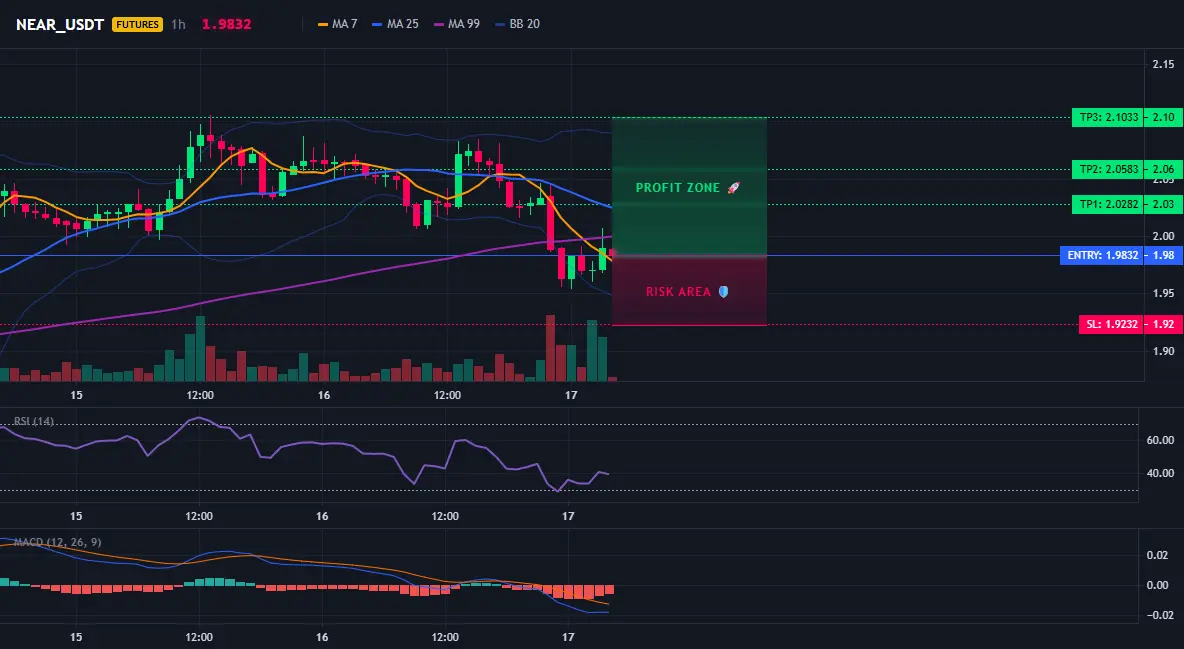
Task: Toggle the MA 7 legend entry
Action: [338, 24]
